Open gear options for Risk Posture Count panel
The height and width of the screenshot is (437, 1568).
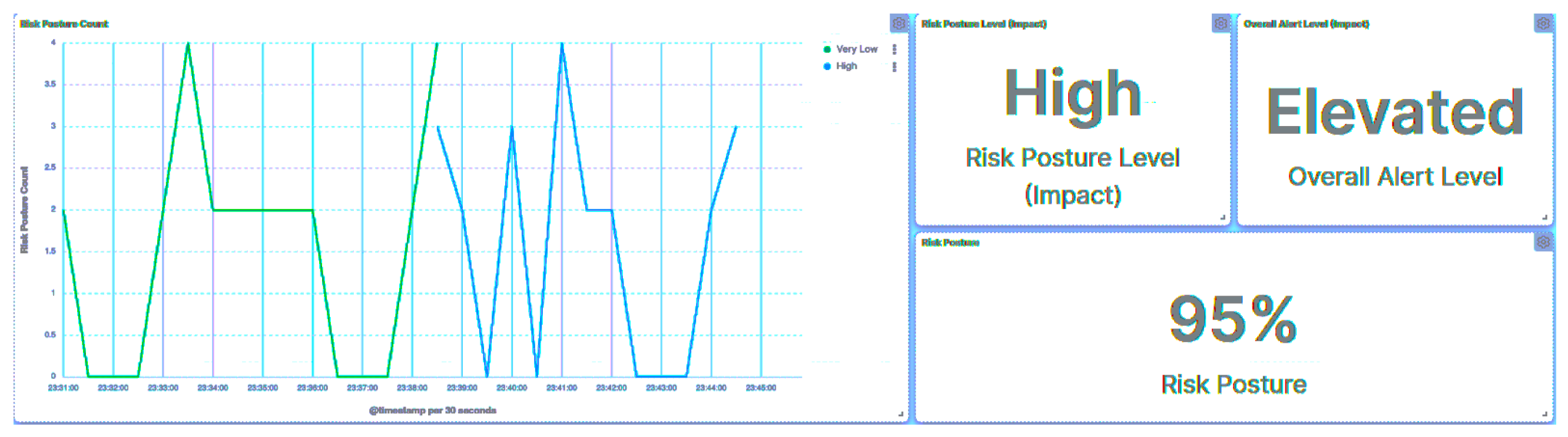(x=899, y=24)
